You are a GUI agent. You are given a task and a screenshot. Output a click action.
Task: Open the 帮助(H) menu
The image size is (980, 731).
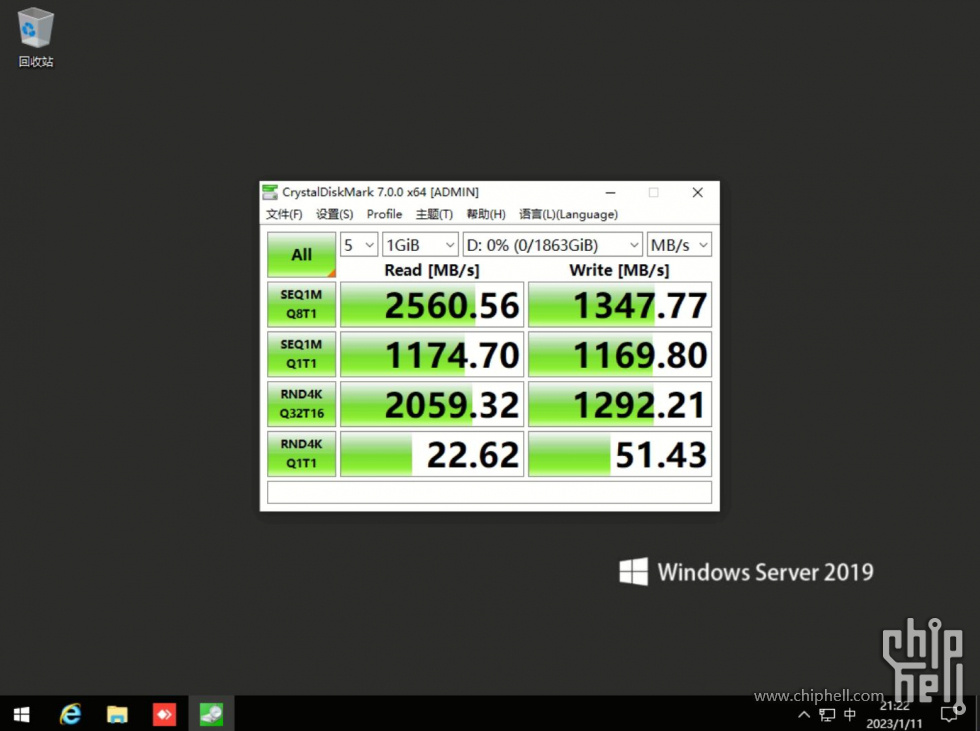[486, 214]
